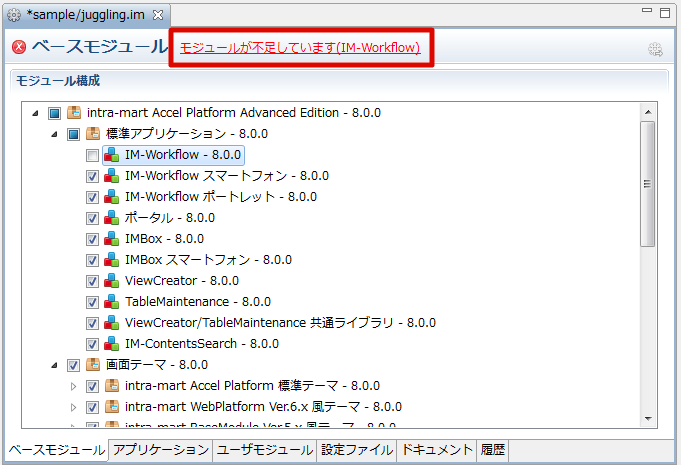Click the package icon for 画面テーマ
The height and width of the screenshot is (465, 681).
93,365
